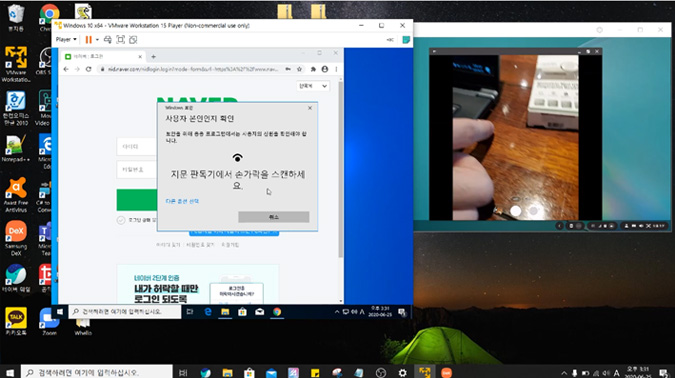Screen dimensions: 675x378
Task: Open the Avast Free Antivirus desktop icon
Action: click(16, 195)
